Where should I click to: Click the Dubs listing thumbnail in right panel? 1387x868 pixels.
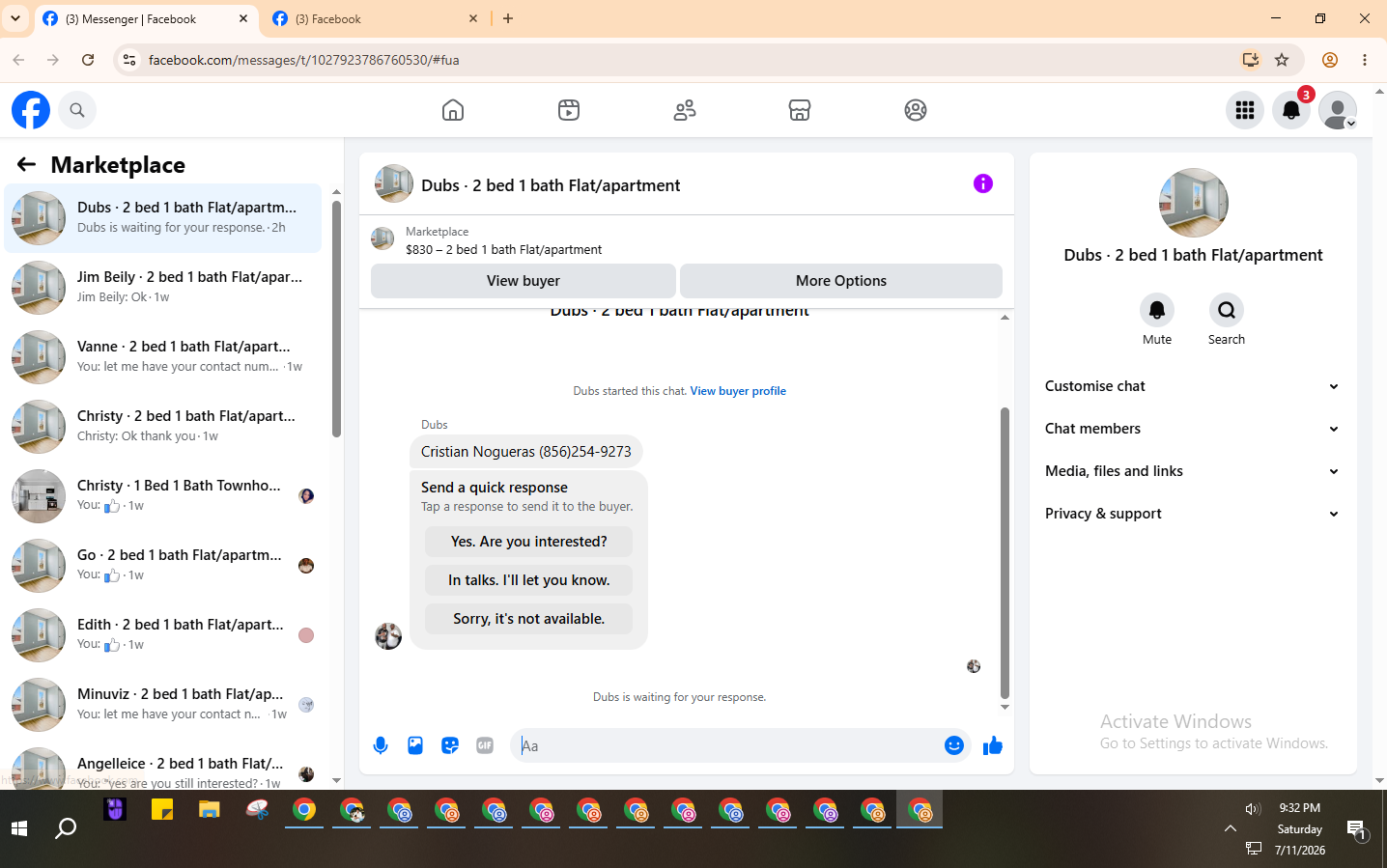(x=1194, y=203)
